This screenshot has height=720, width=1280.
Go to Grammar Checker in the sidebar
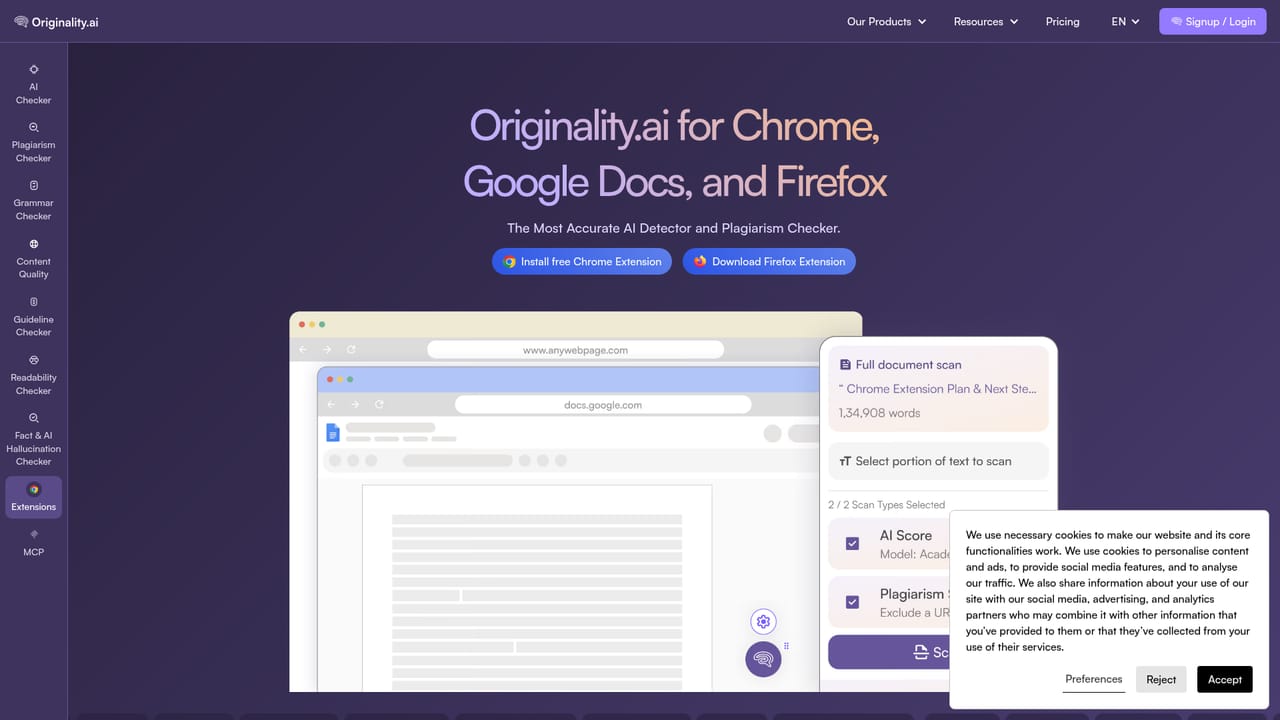click(x=33, y=200)
